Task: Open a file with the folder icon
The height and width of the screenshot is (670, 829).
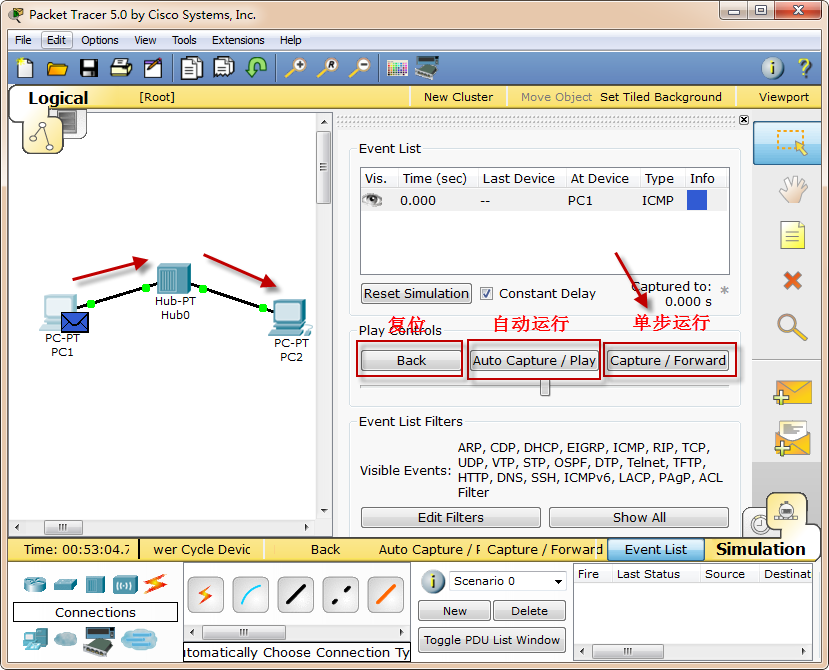Action: coord(57,68)
